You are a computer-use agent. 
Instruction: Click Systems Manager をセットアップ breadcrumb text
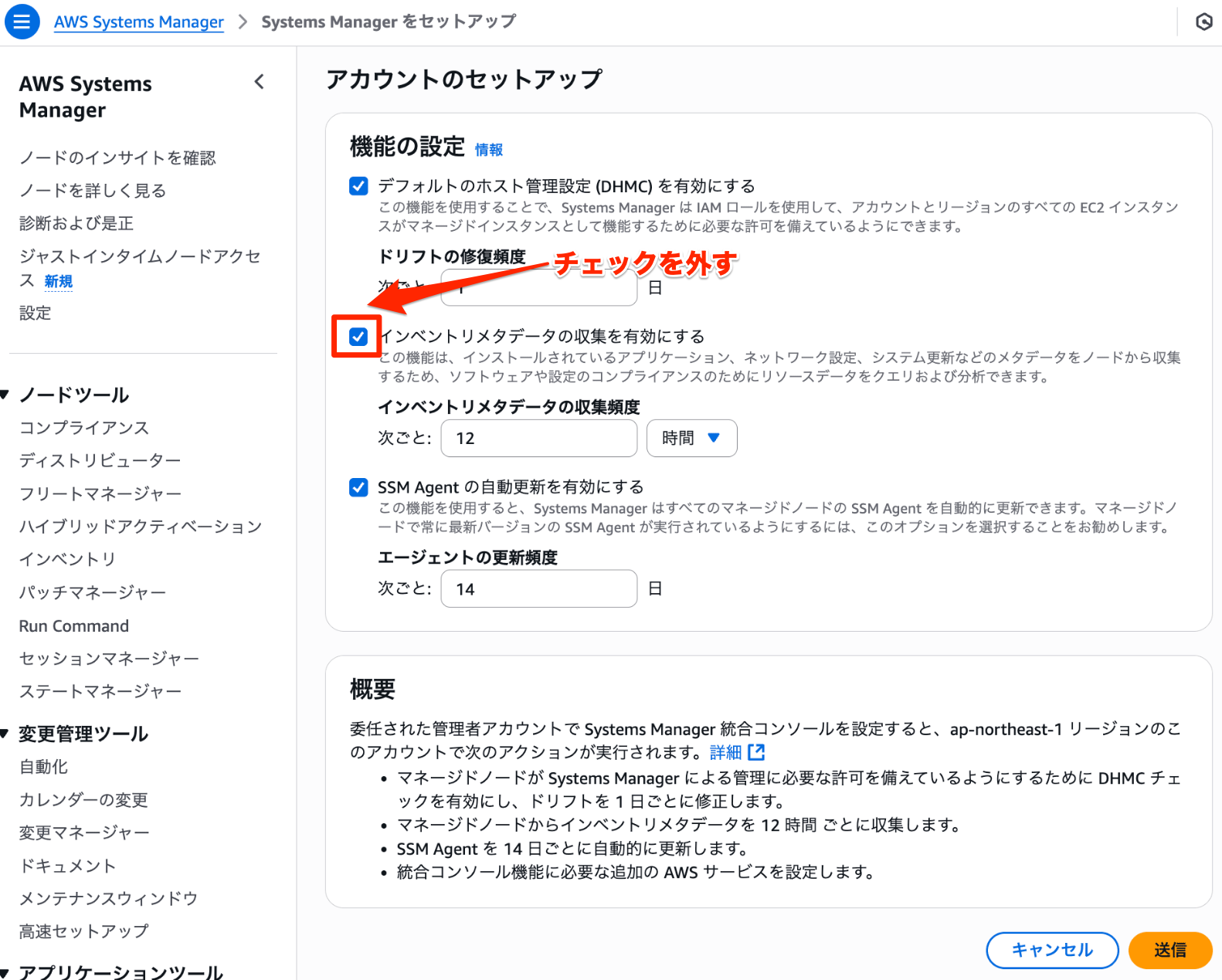point(389,22)
